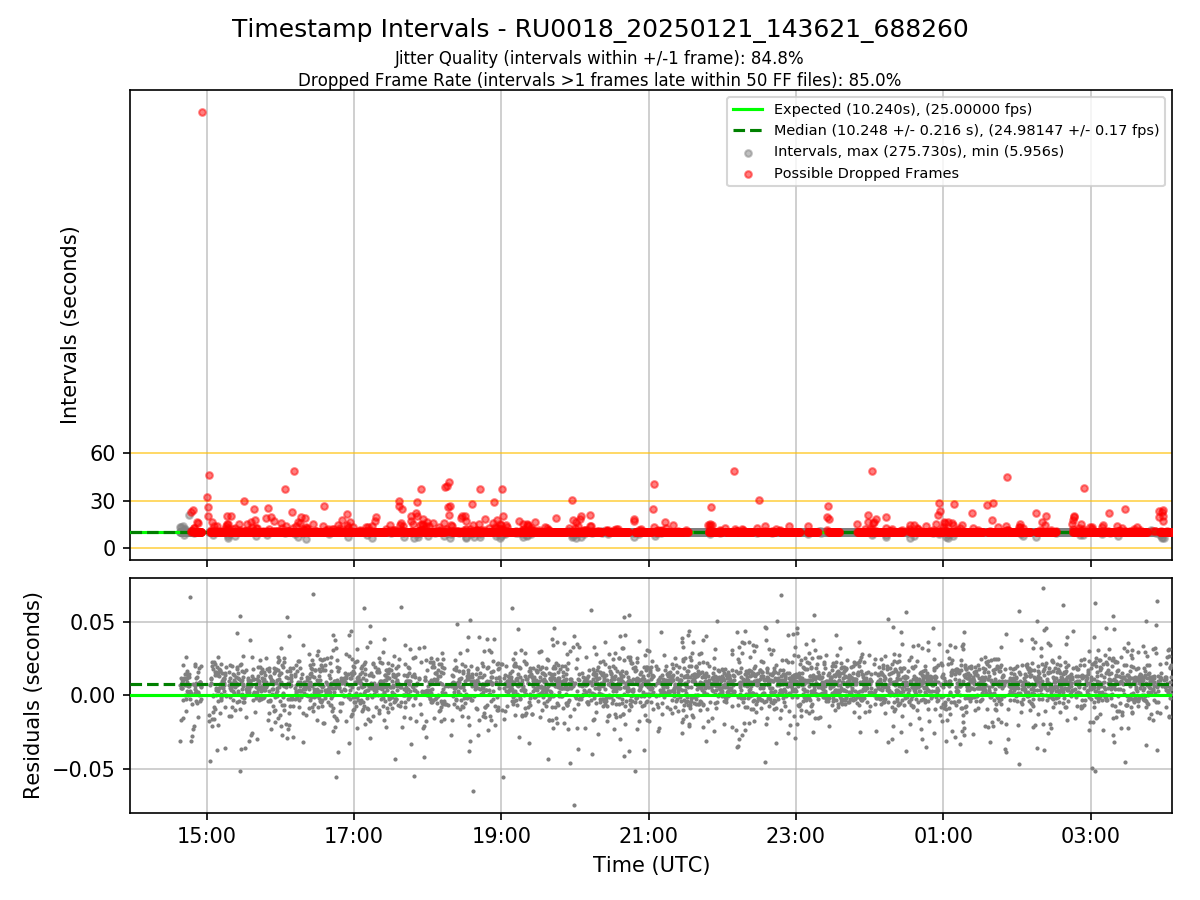
Task: Click the 21:00 time tick label
Action: (649, 834)
